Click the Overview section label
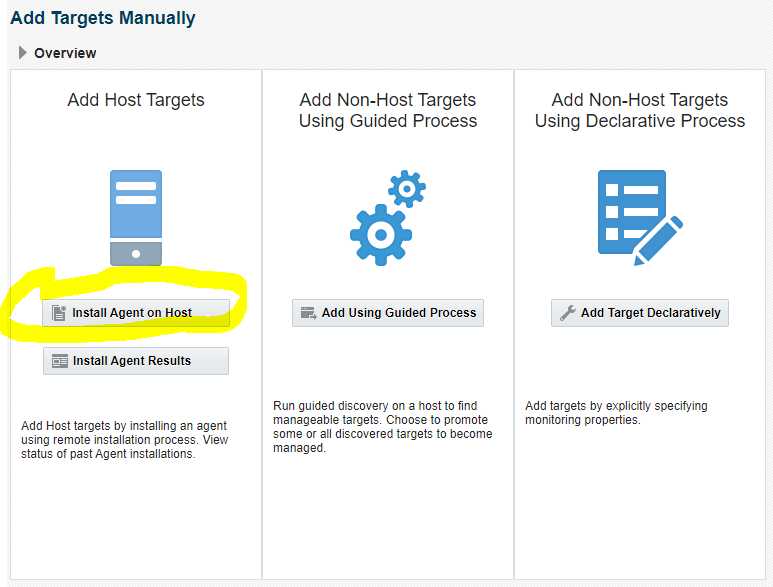773x587 pixels. [x=65, y=53]
